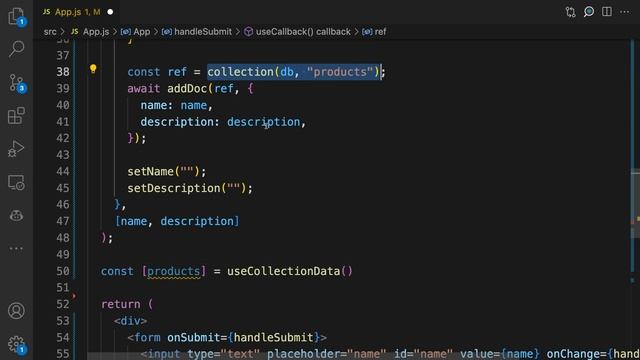Click the "products" variable on line 50

pos(174,271)
